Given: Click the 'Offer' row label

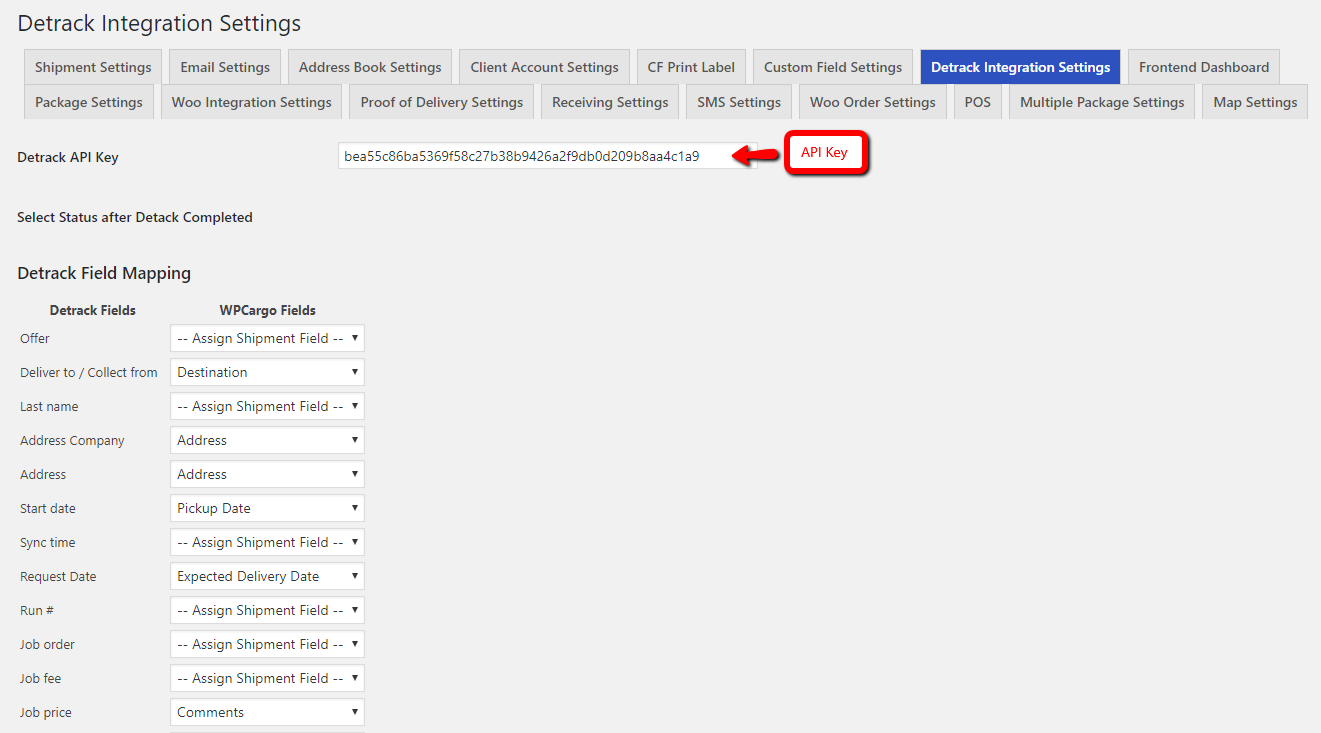Looking at the screenshot, I should point(35,338).
